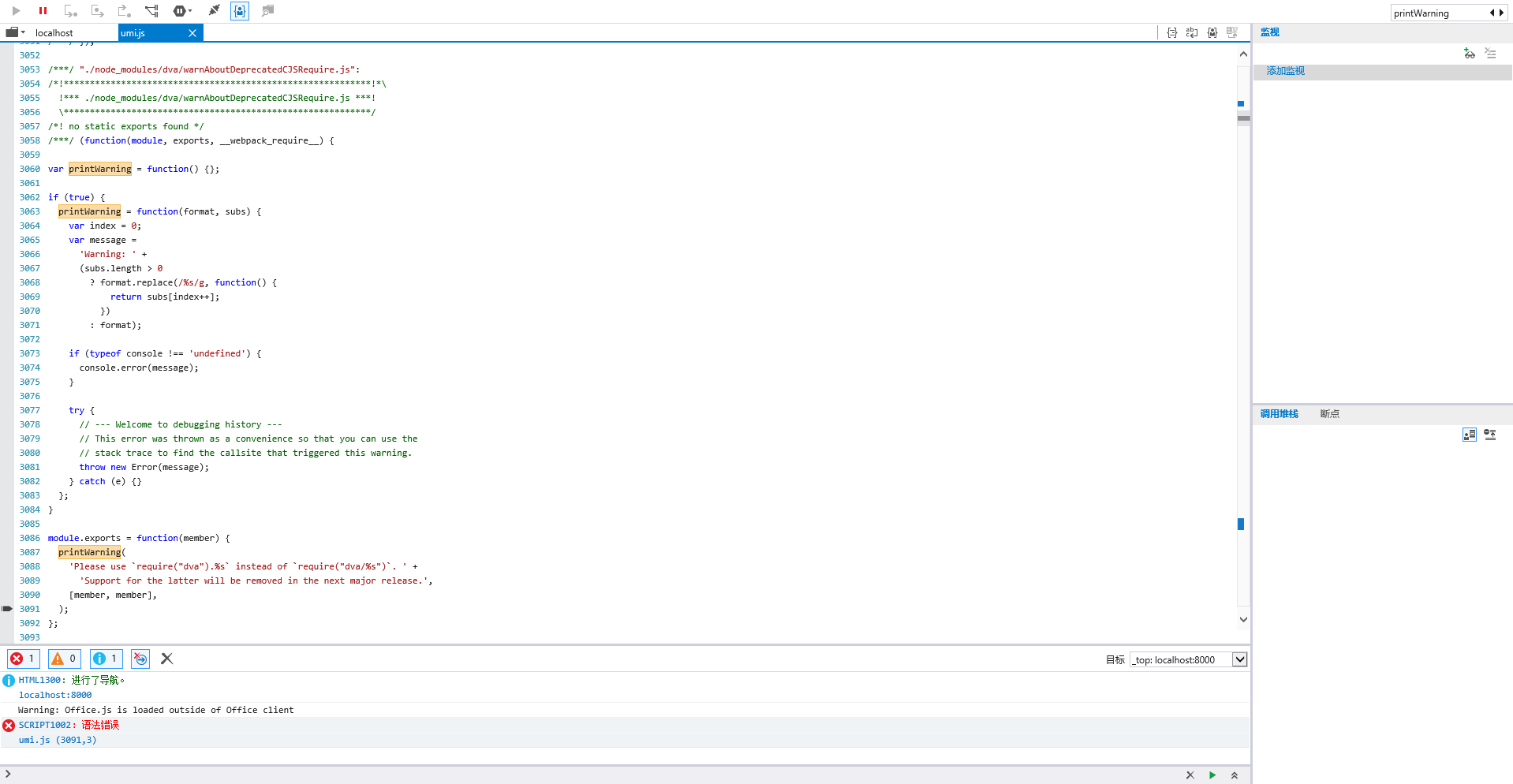Click the delete all watches icon
This screenshot has width=1513, height=784.
1490,54
